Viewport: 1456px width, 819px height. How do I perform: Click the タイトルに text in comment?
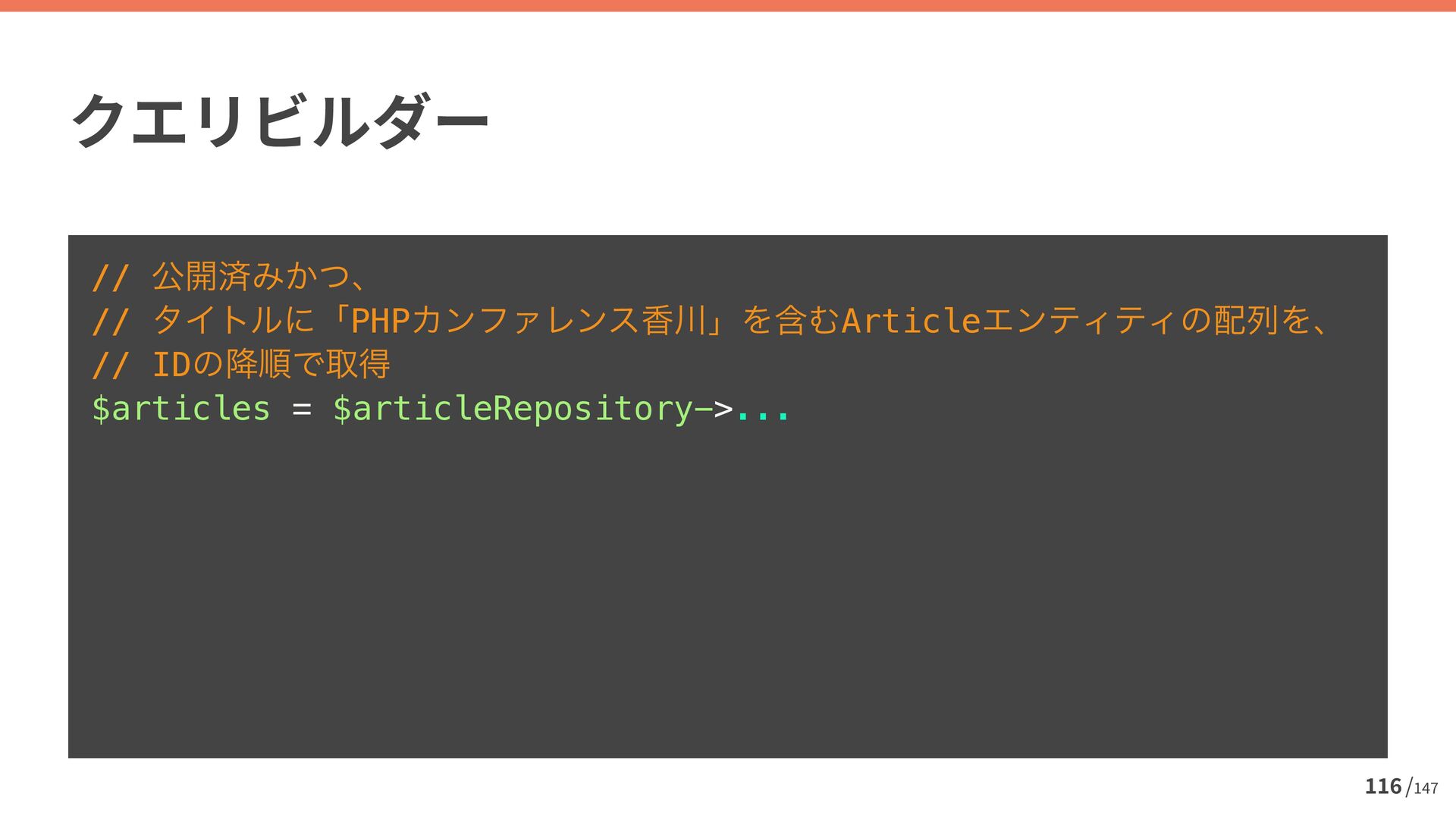click(233, 320)
